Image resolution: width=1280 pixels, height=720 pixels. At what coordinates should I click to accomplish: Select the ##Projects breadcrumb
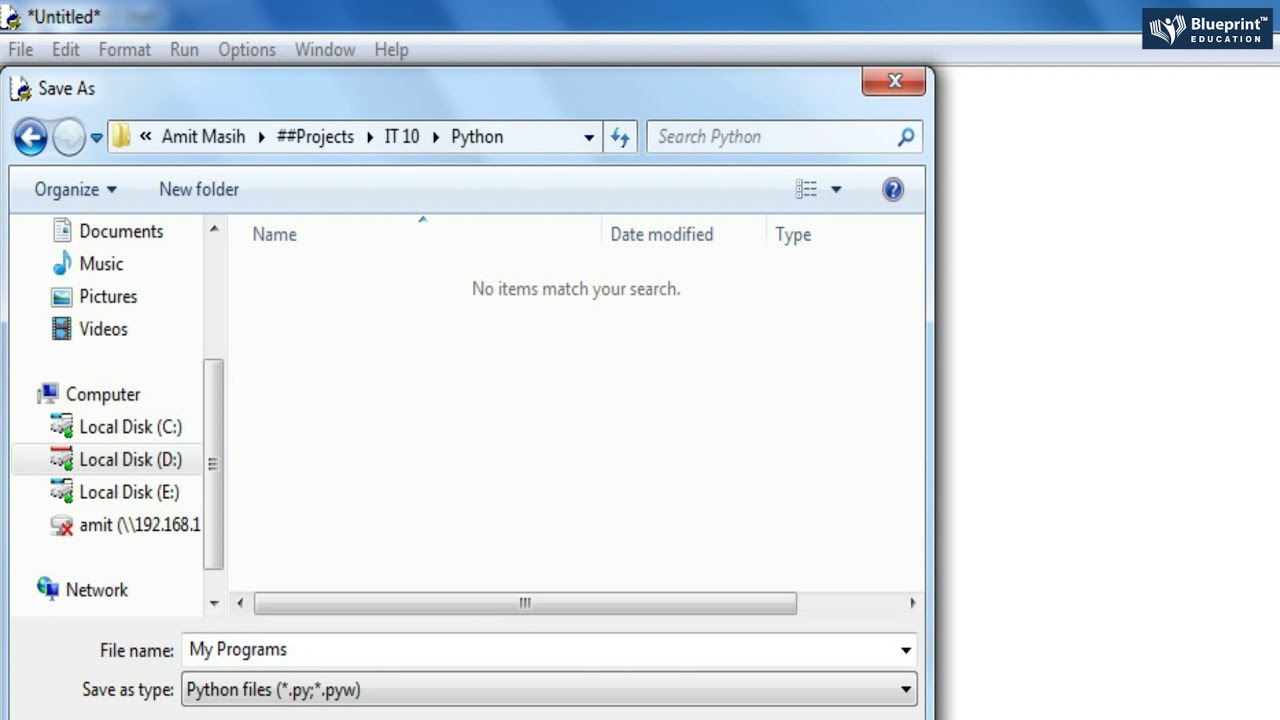click(x=315, y=137)
